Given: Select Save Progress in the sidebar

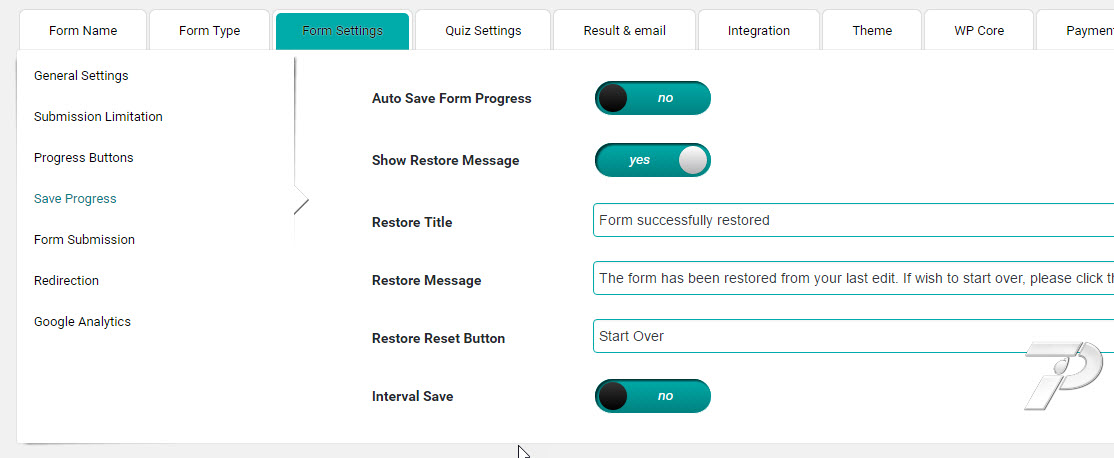Looking at the screenshot, I should [75, 199].
